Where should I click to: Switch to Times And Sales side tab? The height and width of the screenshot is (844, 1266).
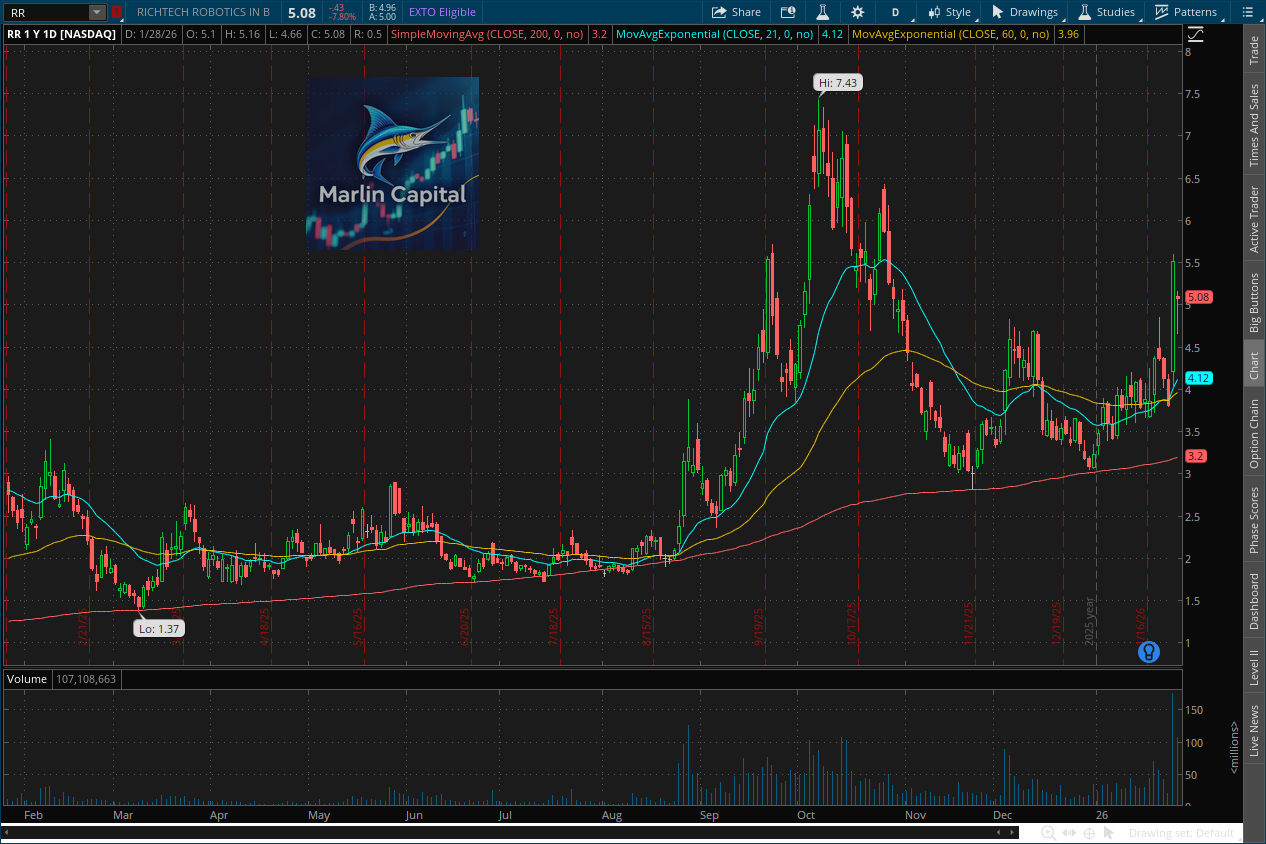pyautogui.click(x=1254, y=125)
